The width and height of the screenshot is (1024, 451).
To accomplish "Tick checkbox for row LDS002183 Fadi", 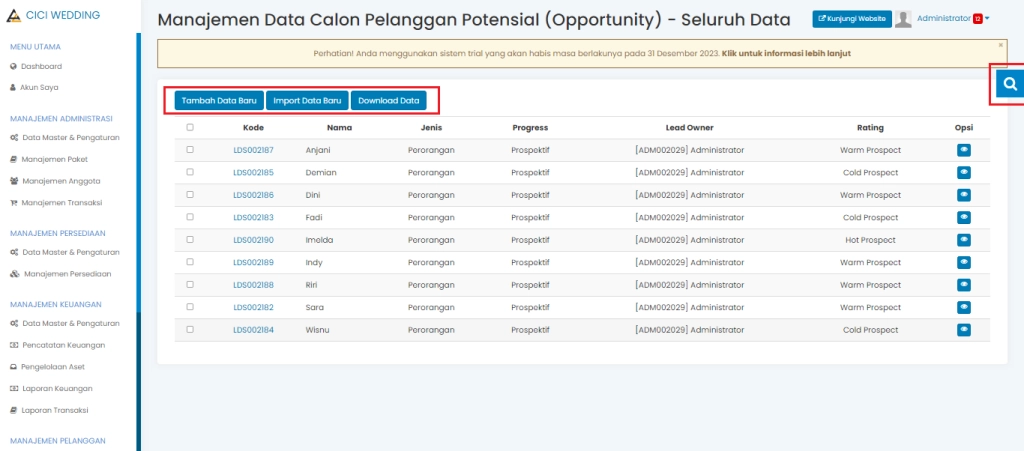I will (190, 217).
